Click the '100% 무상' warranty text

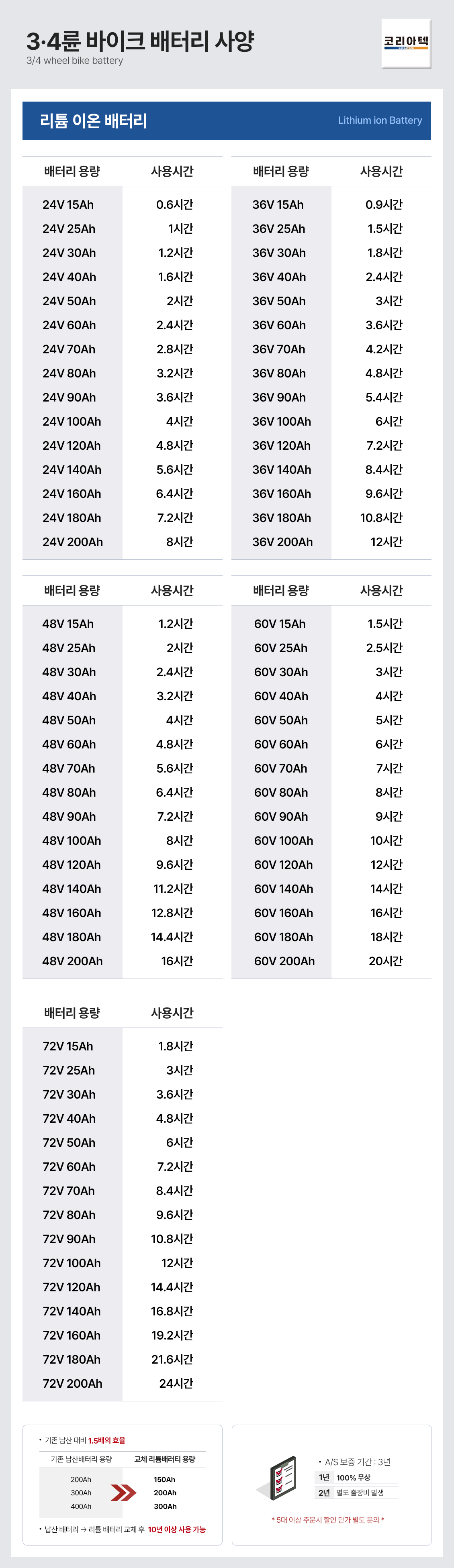[354, 1477]
